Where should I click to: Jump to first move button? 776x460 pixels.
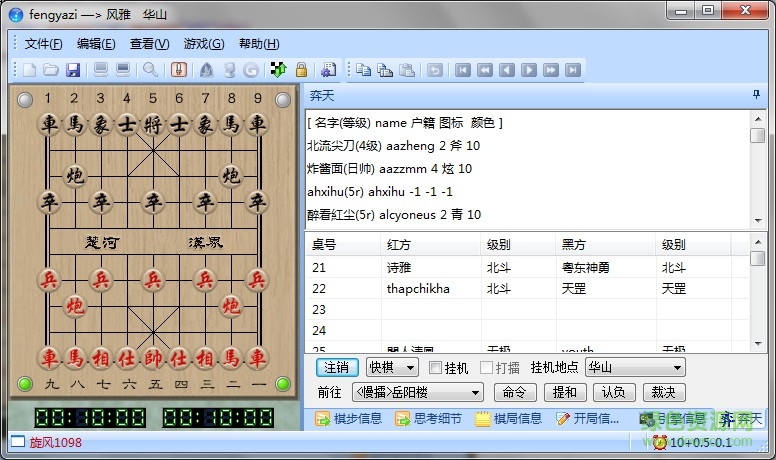463,70
